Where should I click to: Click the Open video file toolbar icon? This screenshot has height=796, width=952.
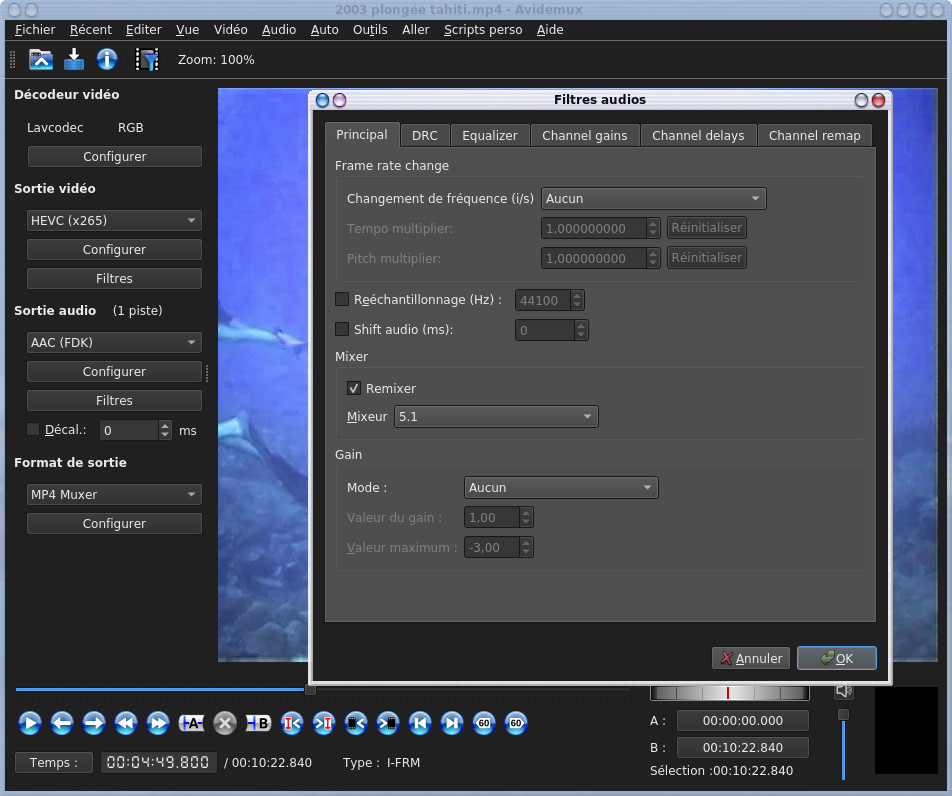[41, 60]
